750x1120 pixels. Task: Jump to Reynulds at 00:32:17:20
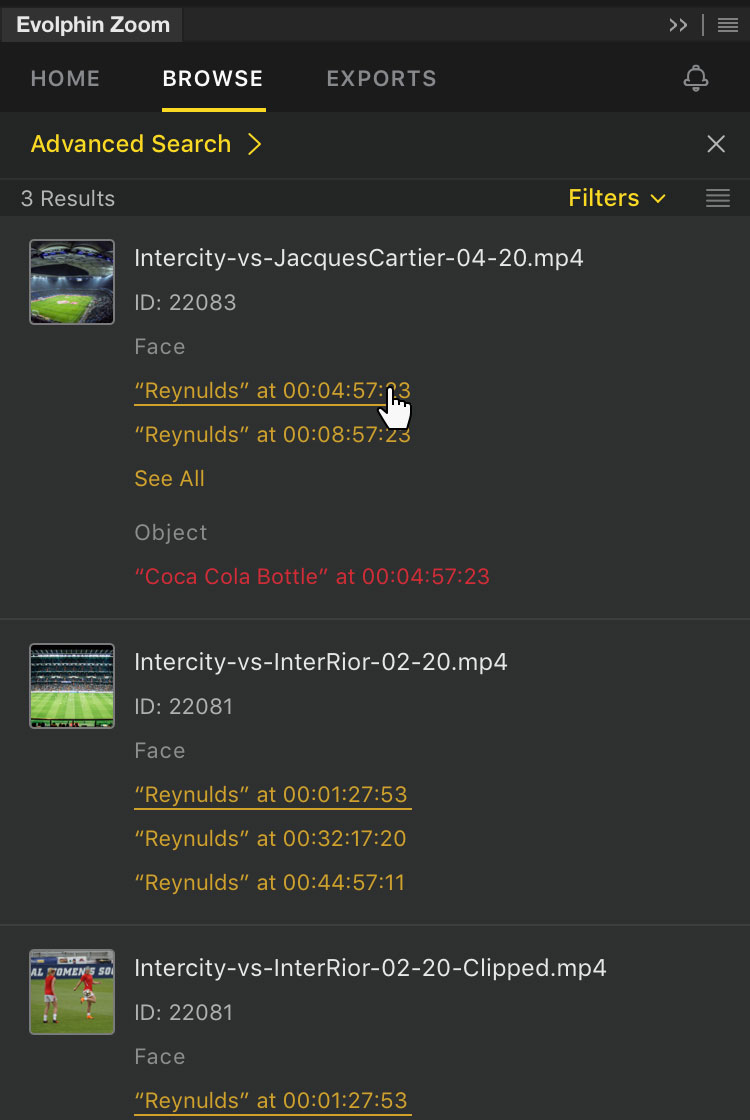(x=270, y=838)
